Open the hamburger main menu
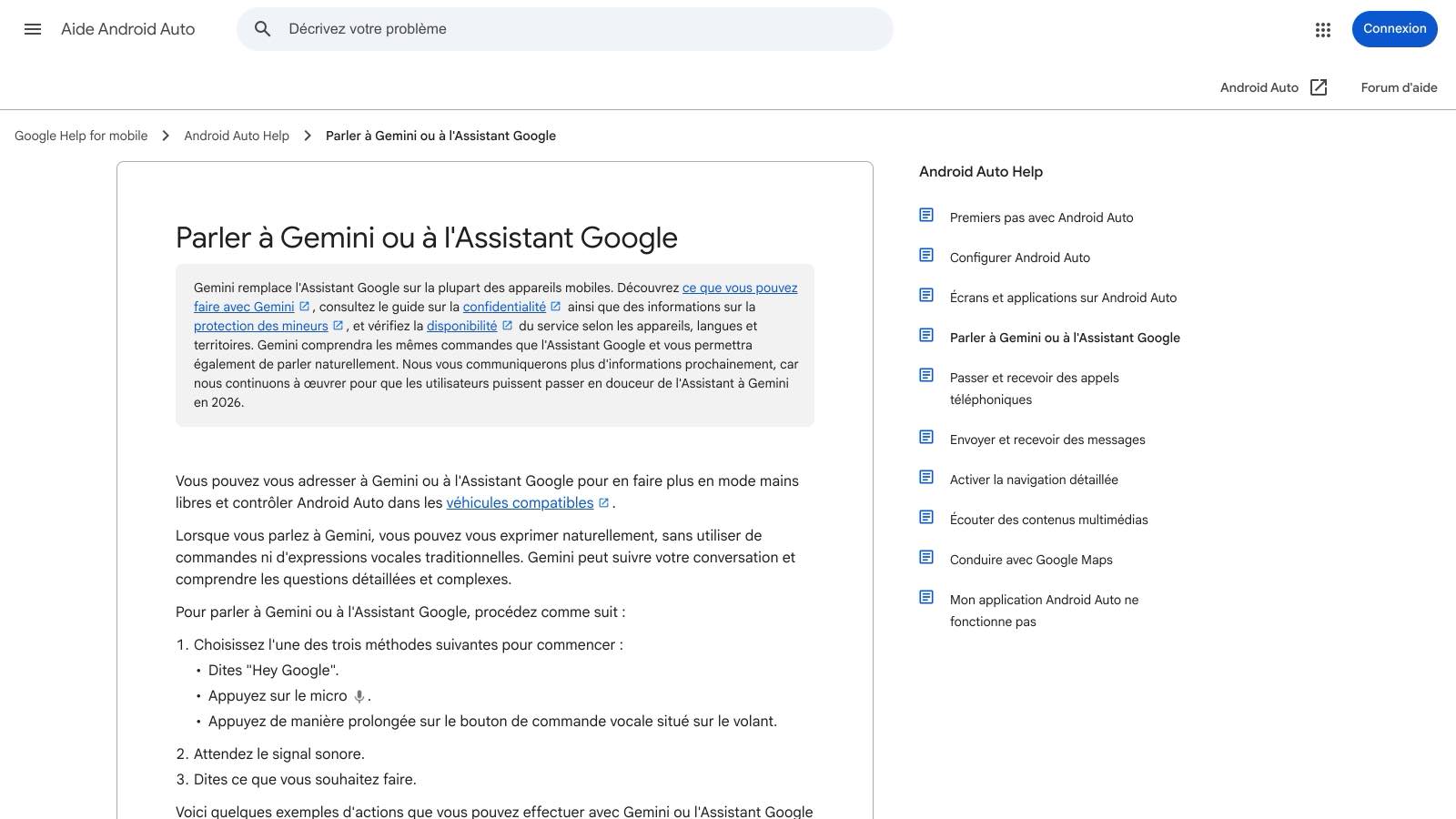Image resolution: width=1456 pixels, height=819 pixels. 33,29
